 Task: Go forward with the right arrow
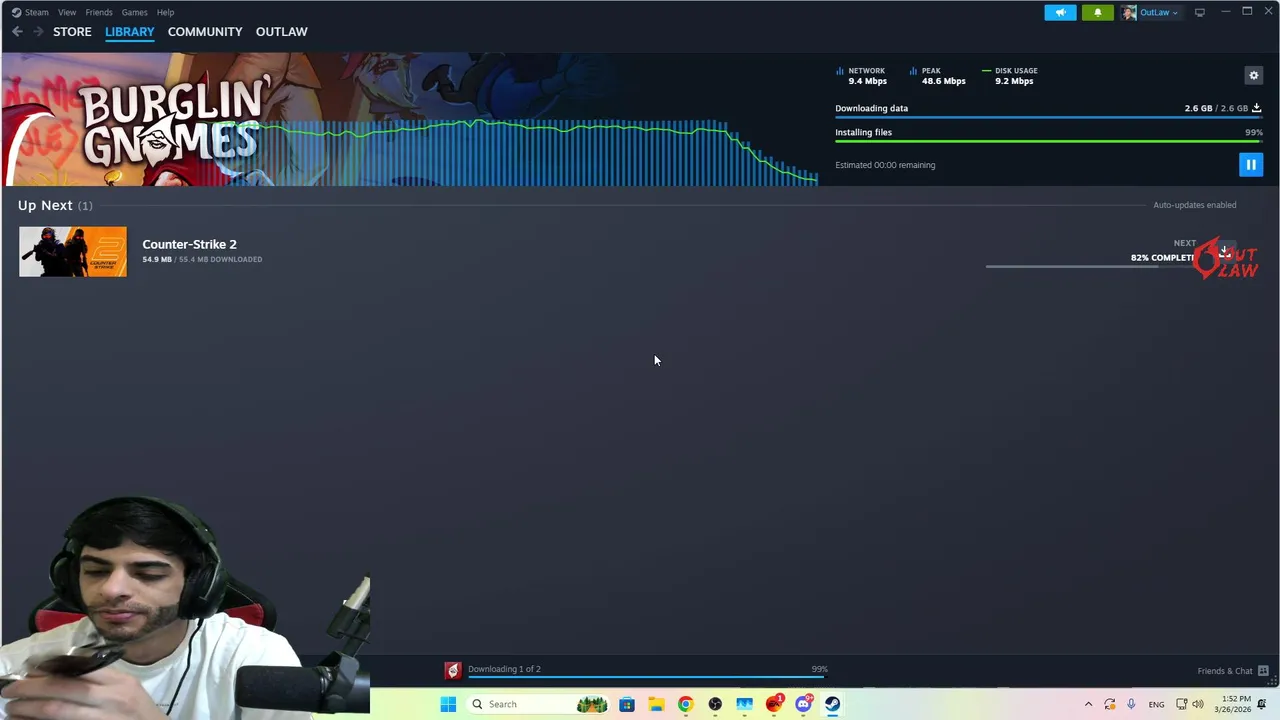coord(38,32)
